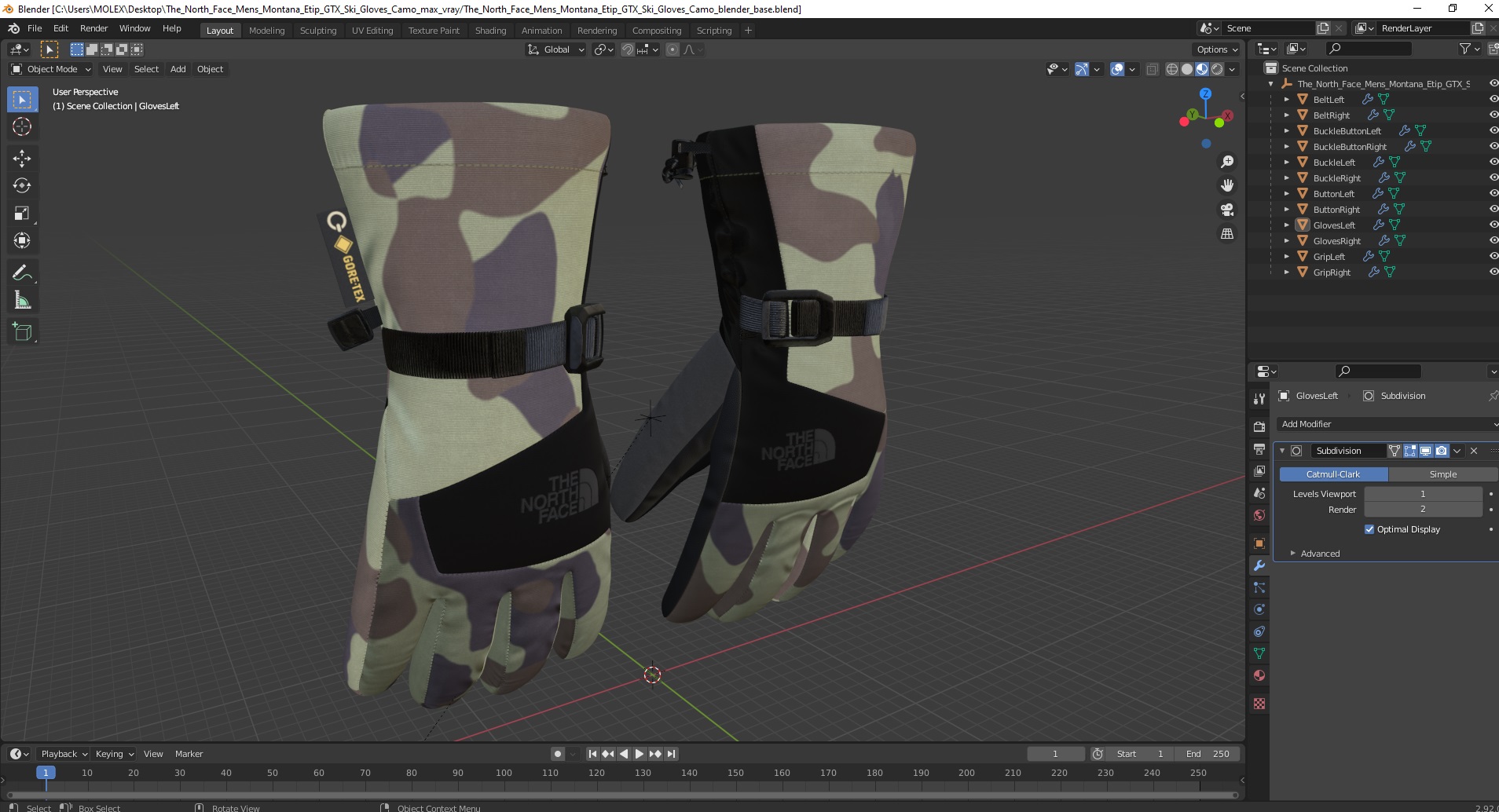
Task: Toggle Subdivision modifier in edit mode
Action: click(1410, 451)
